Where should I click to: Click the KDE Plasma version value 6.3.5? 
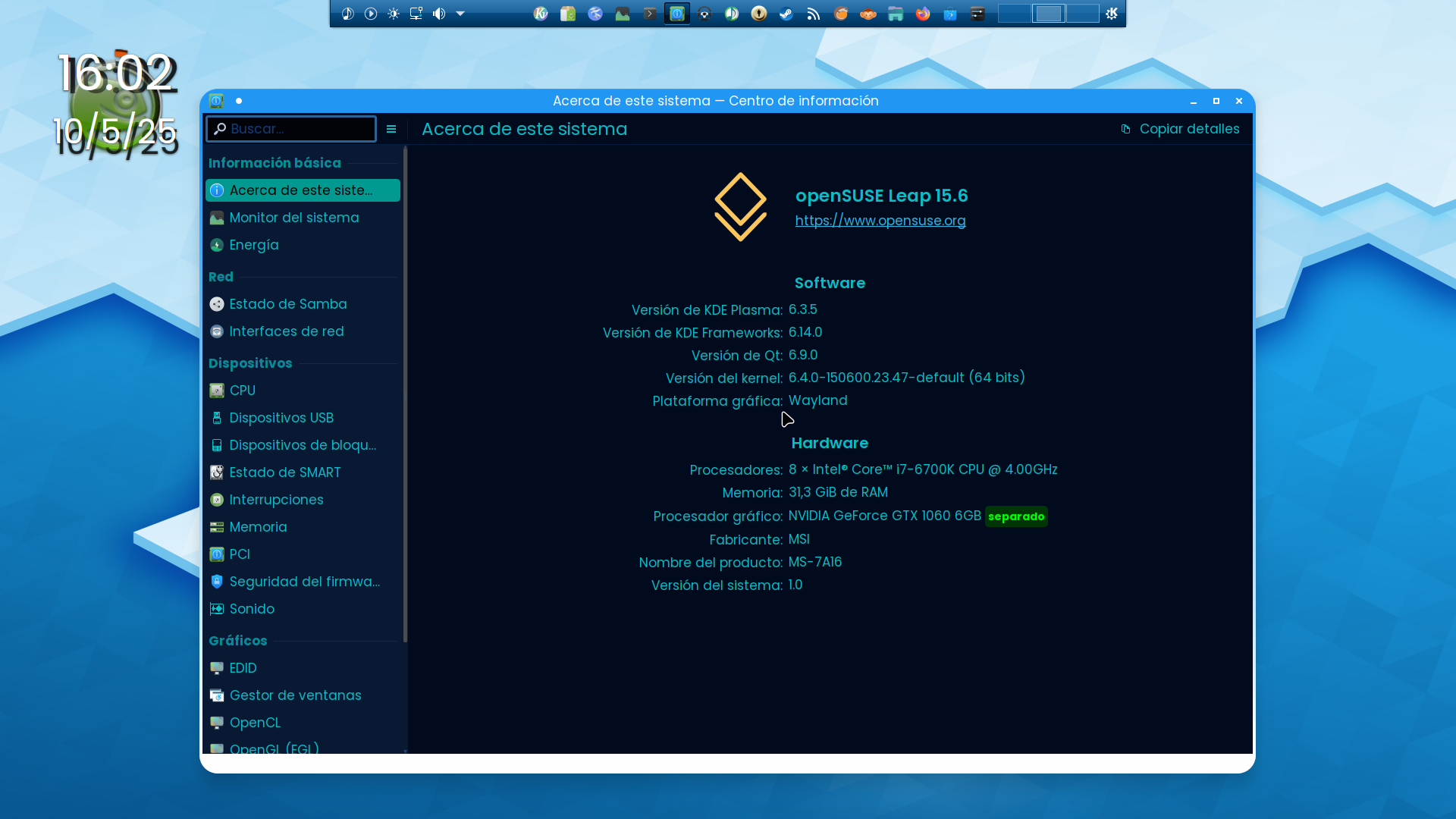[x=802, y=309]
